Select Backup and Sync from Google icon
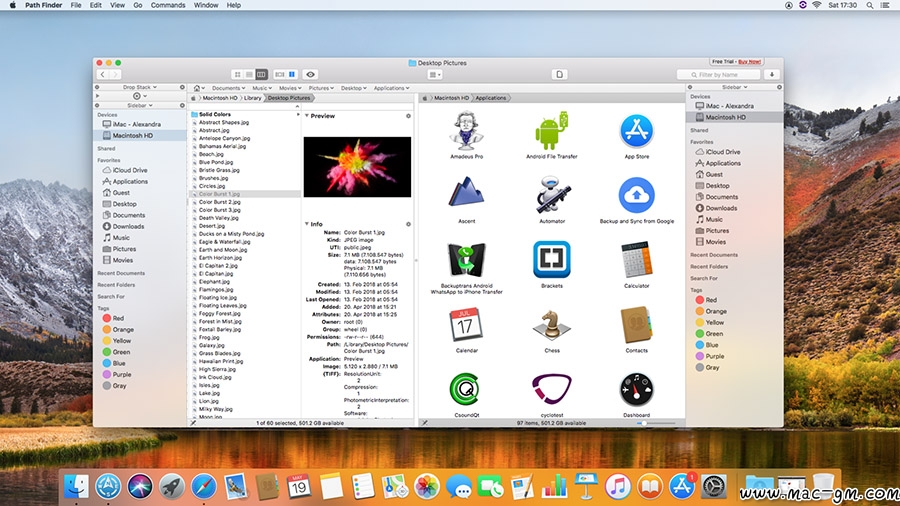 coord(637,195)
